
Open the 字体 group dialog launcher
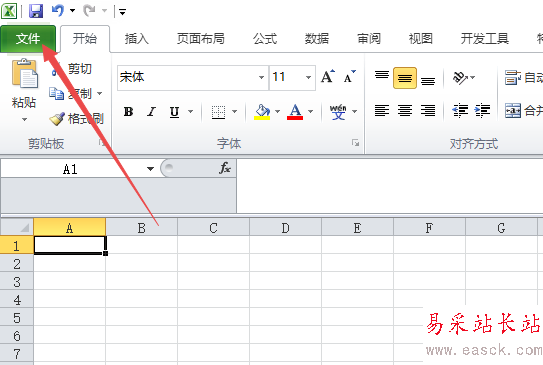tap(355, 143)
